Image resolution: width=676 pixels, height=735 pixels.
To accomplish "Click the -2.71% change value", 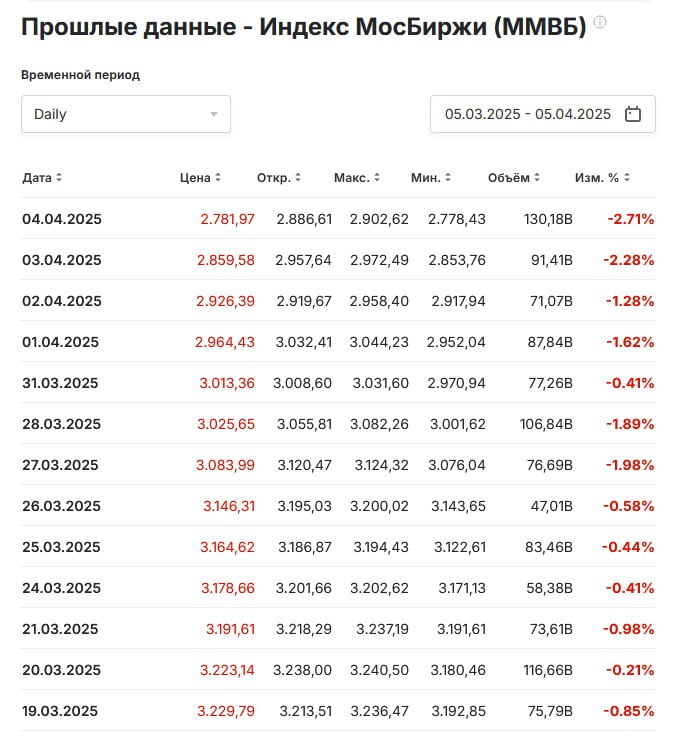I will [631, 219].
